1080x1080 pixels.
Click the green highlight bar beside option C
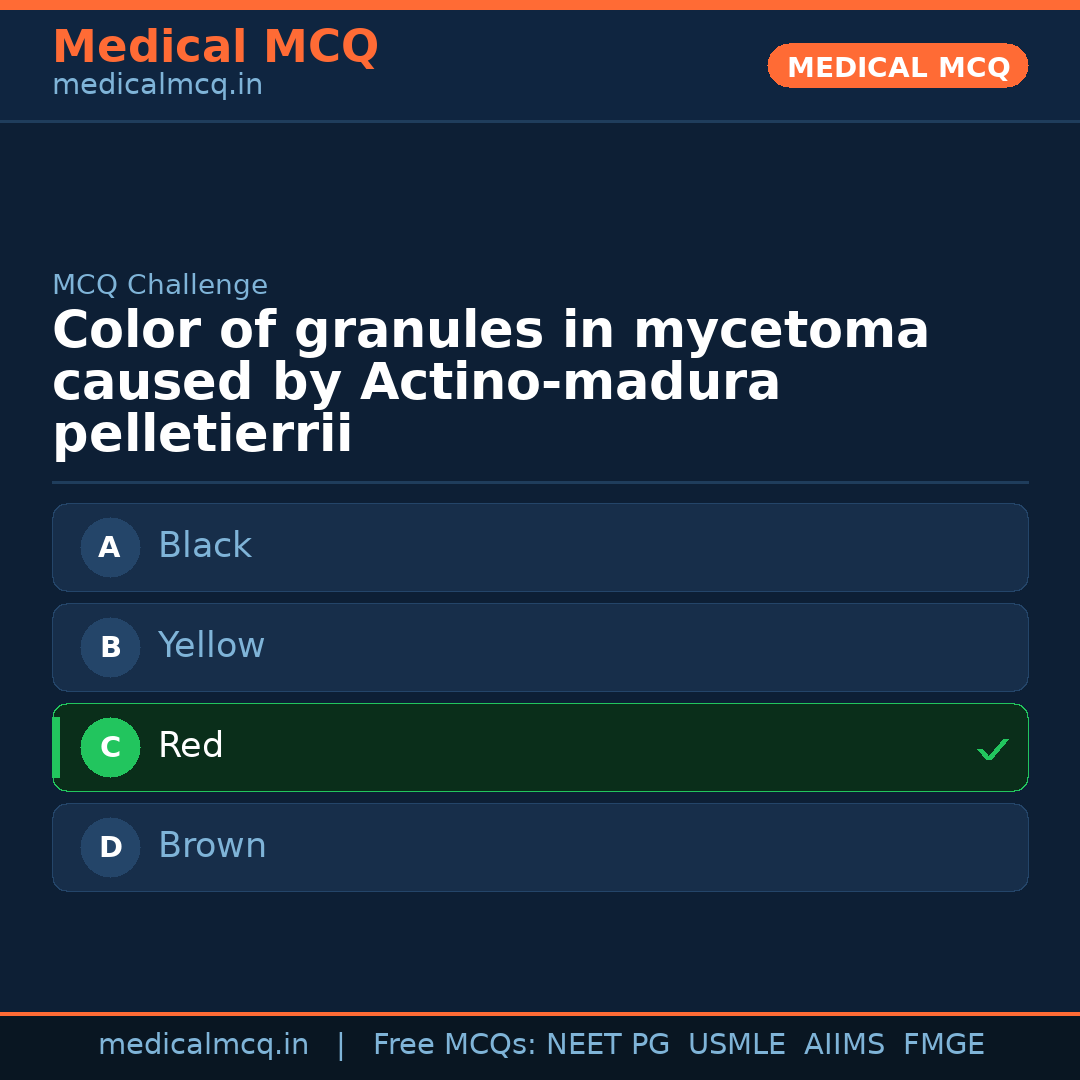56,747
